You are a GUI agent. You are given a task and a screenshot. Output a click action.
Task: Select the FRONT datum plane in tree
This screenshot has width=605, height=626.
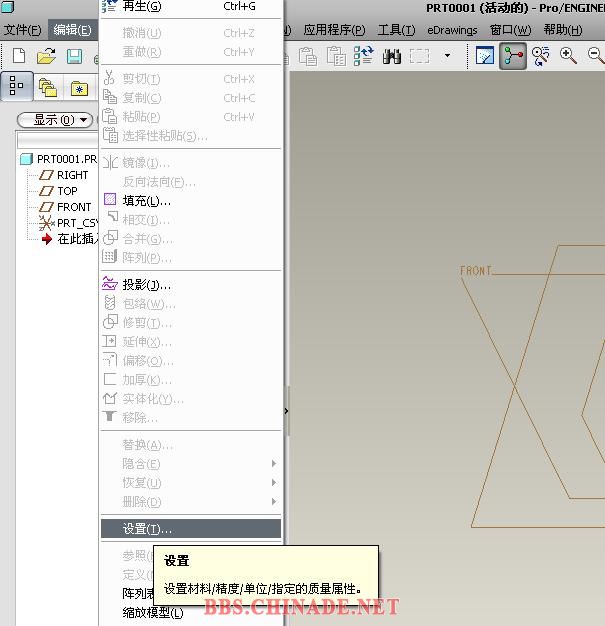(x=74, y=207)
